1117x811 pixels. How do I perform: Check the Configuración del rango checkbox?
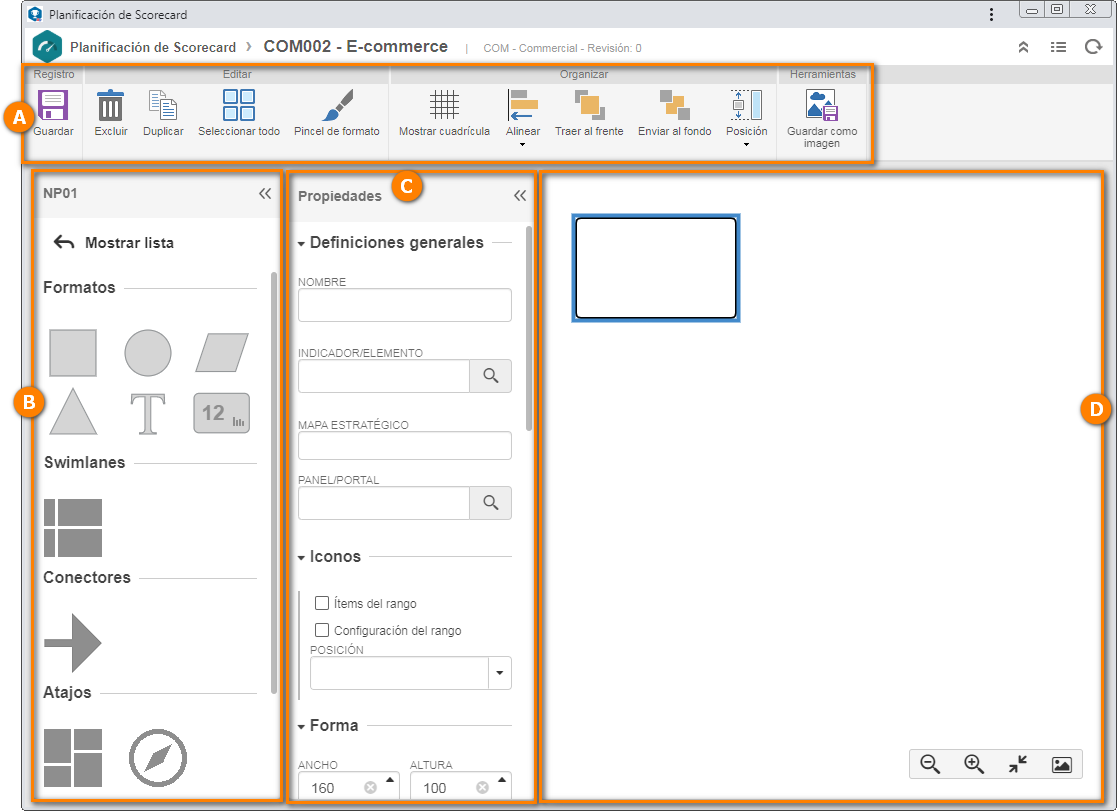[322, 630]
